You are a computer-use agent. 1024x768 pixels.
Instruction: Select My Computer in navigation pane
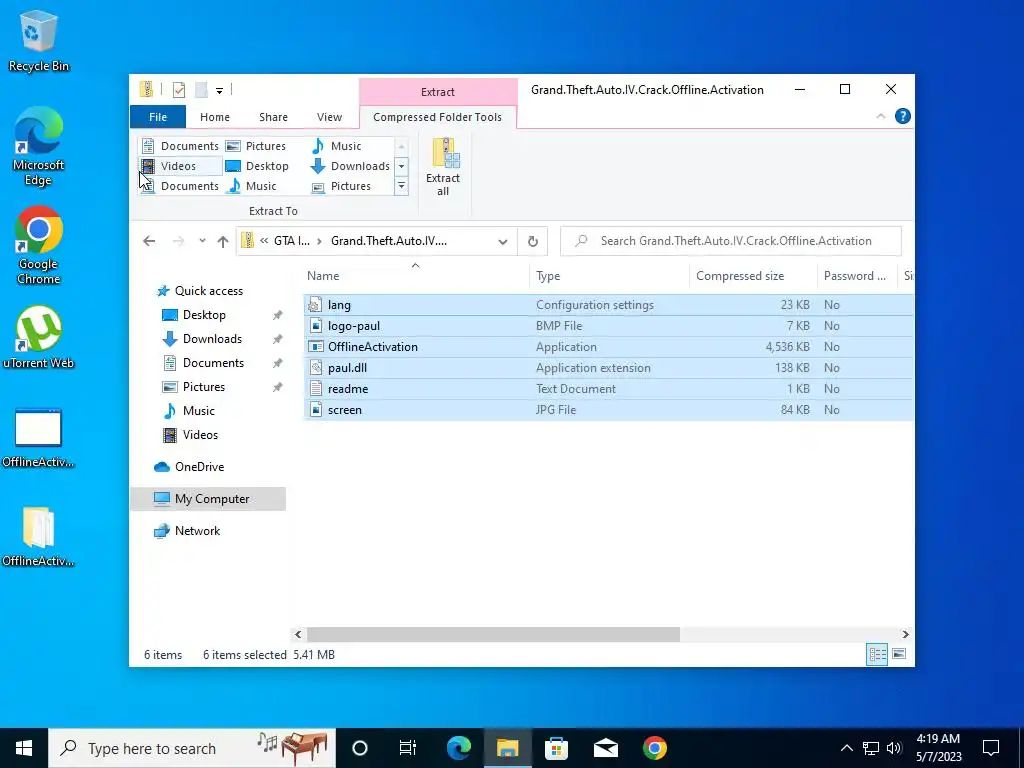(208, 499)
